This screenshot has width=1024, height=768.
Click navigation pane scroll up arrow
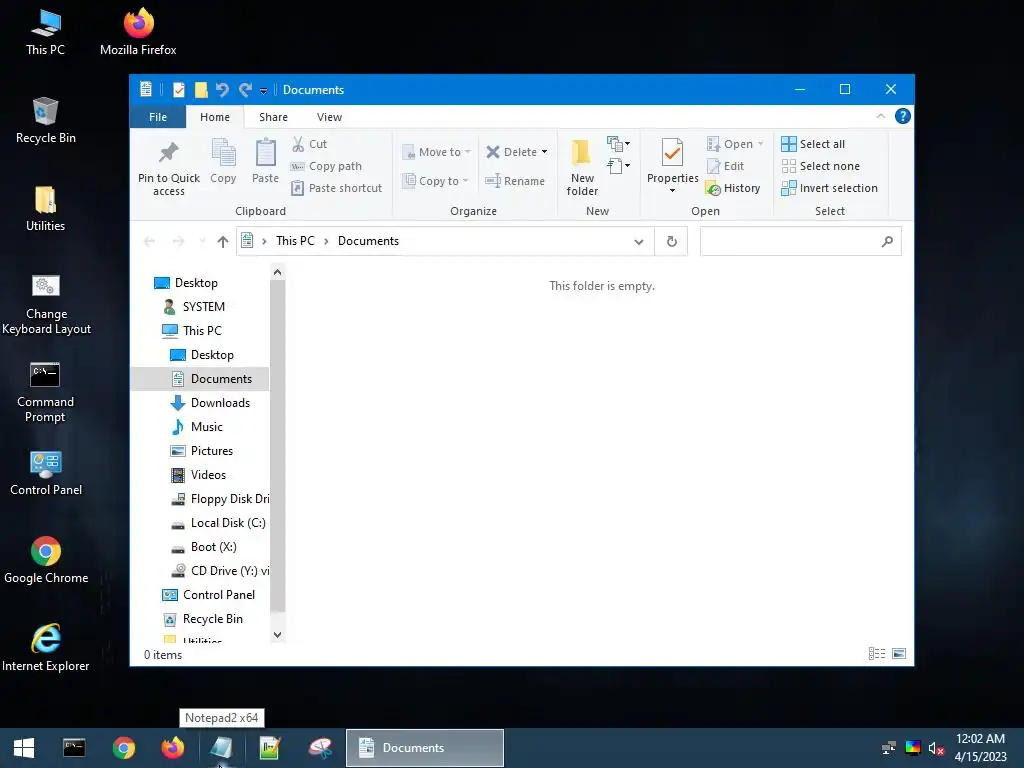(x=278, y=272)
